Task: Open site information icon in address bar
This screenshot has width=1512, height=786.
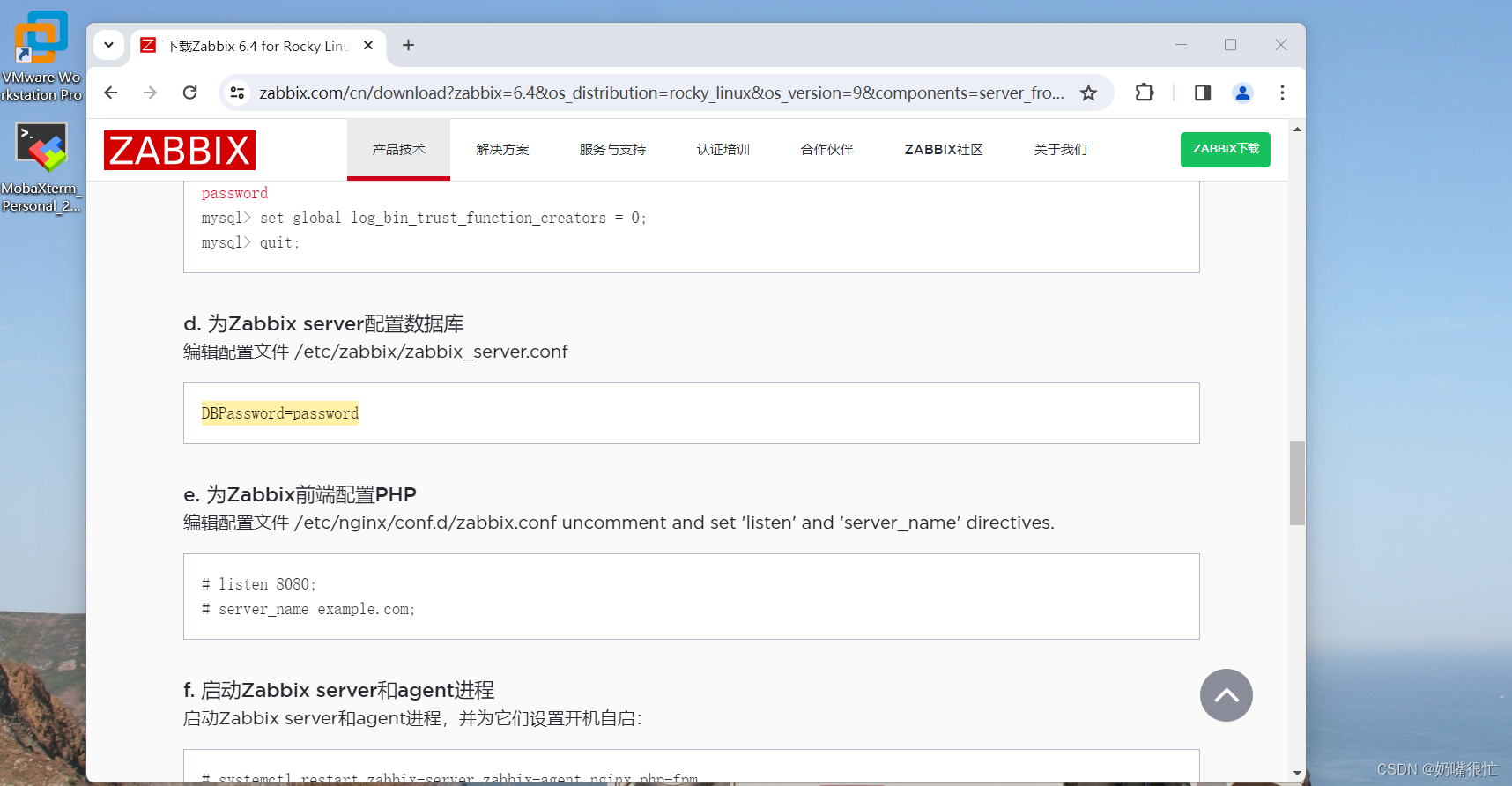Action: [x=237, y=93]
